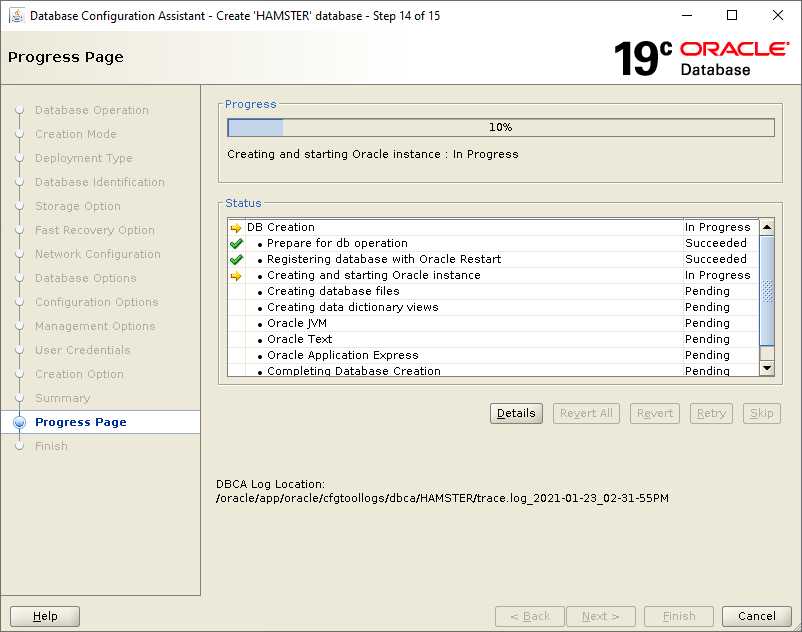Screen dimensions: 802x632
Task: Click the Java icon in the title bar
Action: pyautogui.click(x=17, y=15)
